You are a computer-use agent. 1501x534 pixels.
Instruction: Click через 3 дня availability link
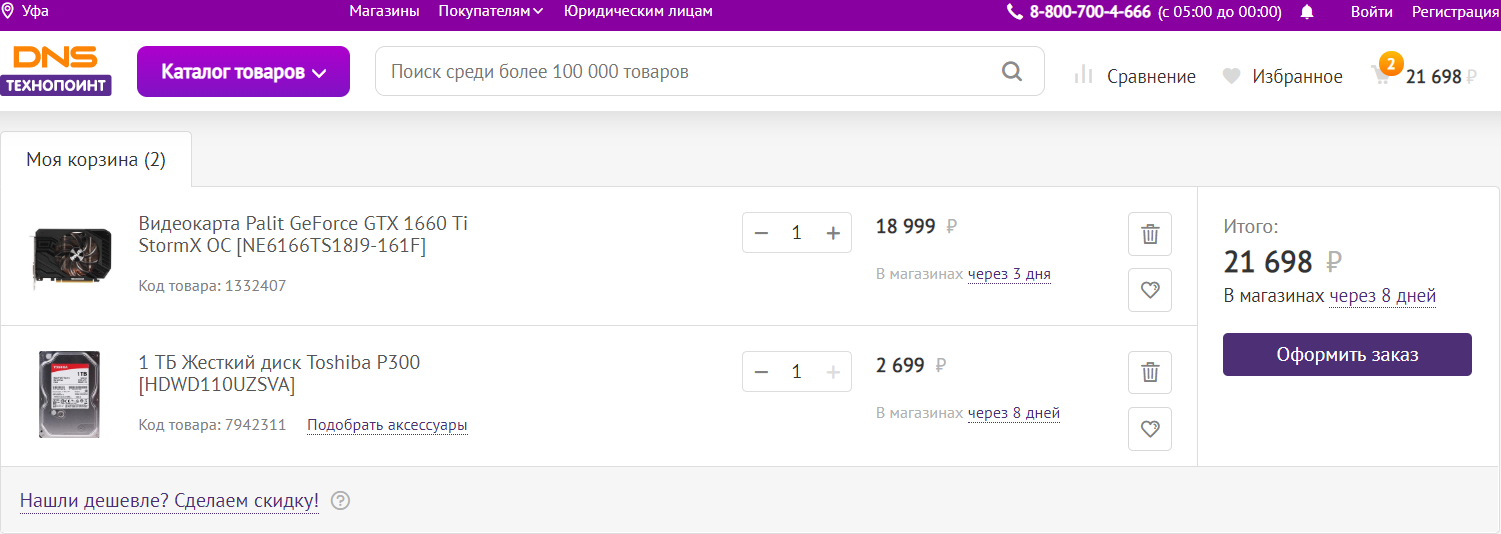pyautogui.click(x=1009, y=274)
